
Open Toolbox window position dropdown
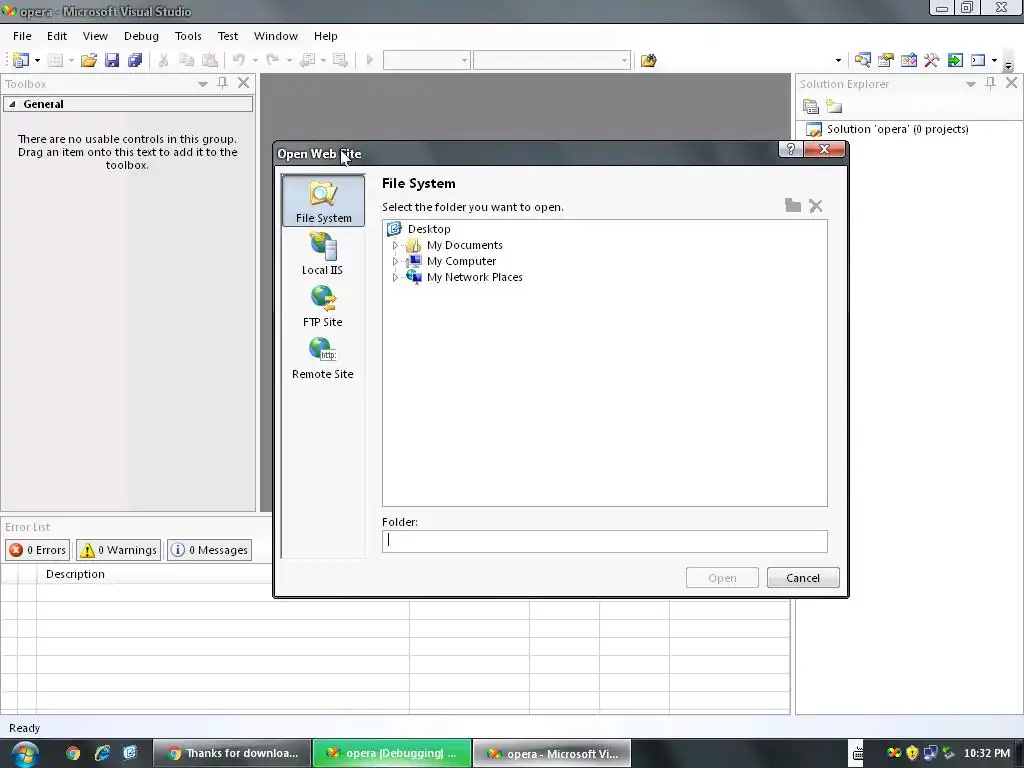[203, 84]
